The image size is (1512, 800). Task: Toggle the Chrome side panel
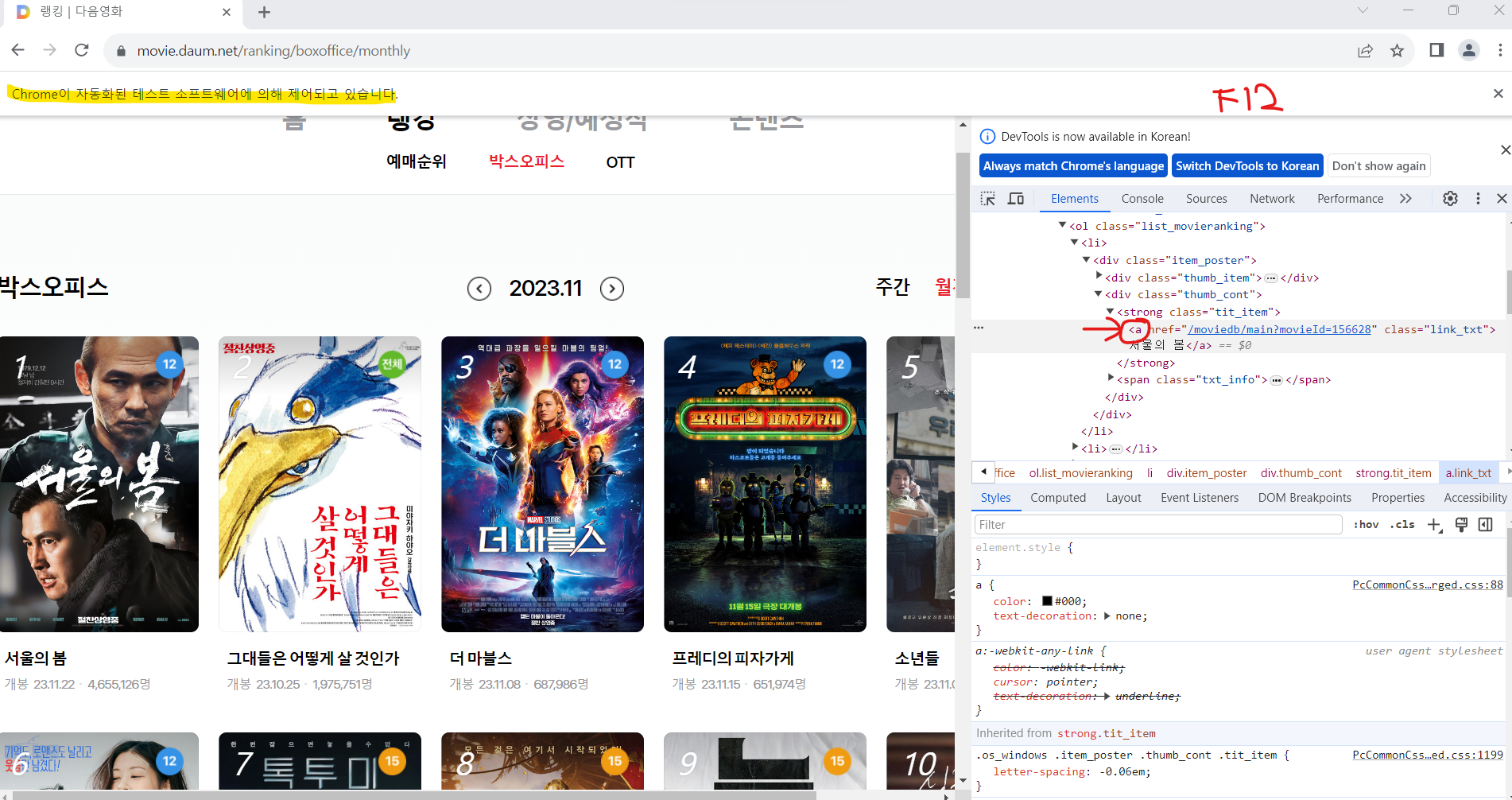point(1436,50)
